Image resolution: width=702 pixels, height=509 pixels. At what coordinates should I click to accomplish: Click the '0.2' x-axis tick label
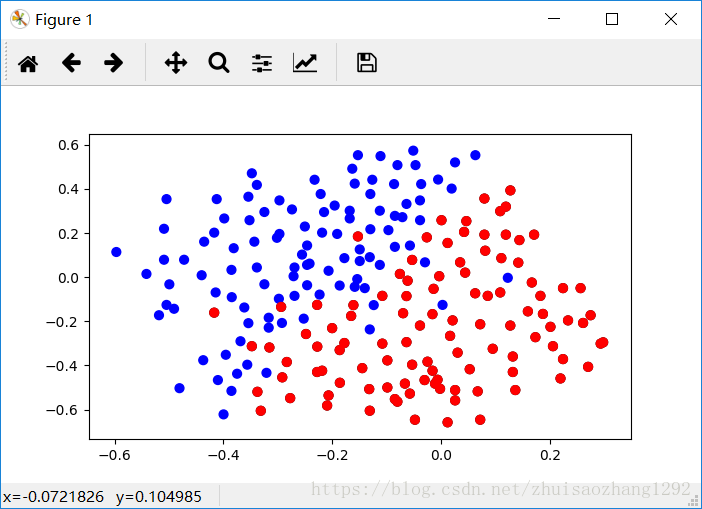550,455
